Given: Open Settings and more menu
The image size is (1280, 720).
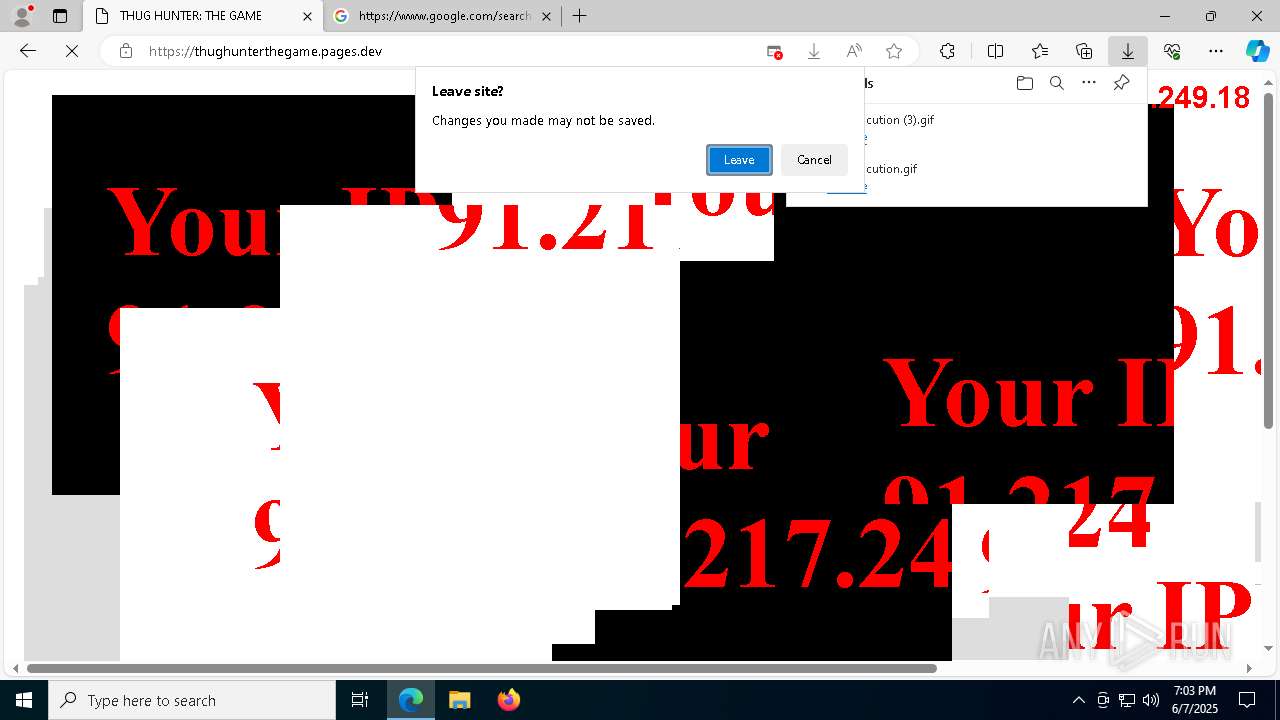Looking at the screenshot, I should 1216,51.
